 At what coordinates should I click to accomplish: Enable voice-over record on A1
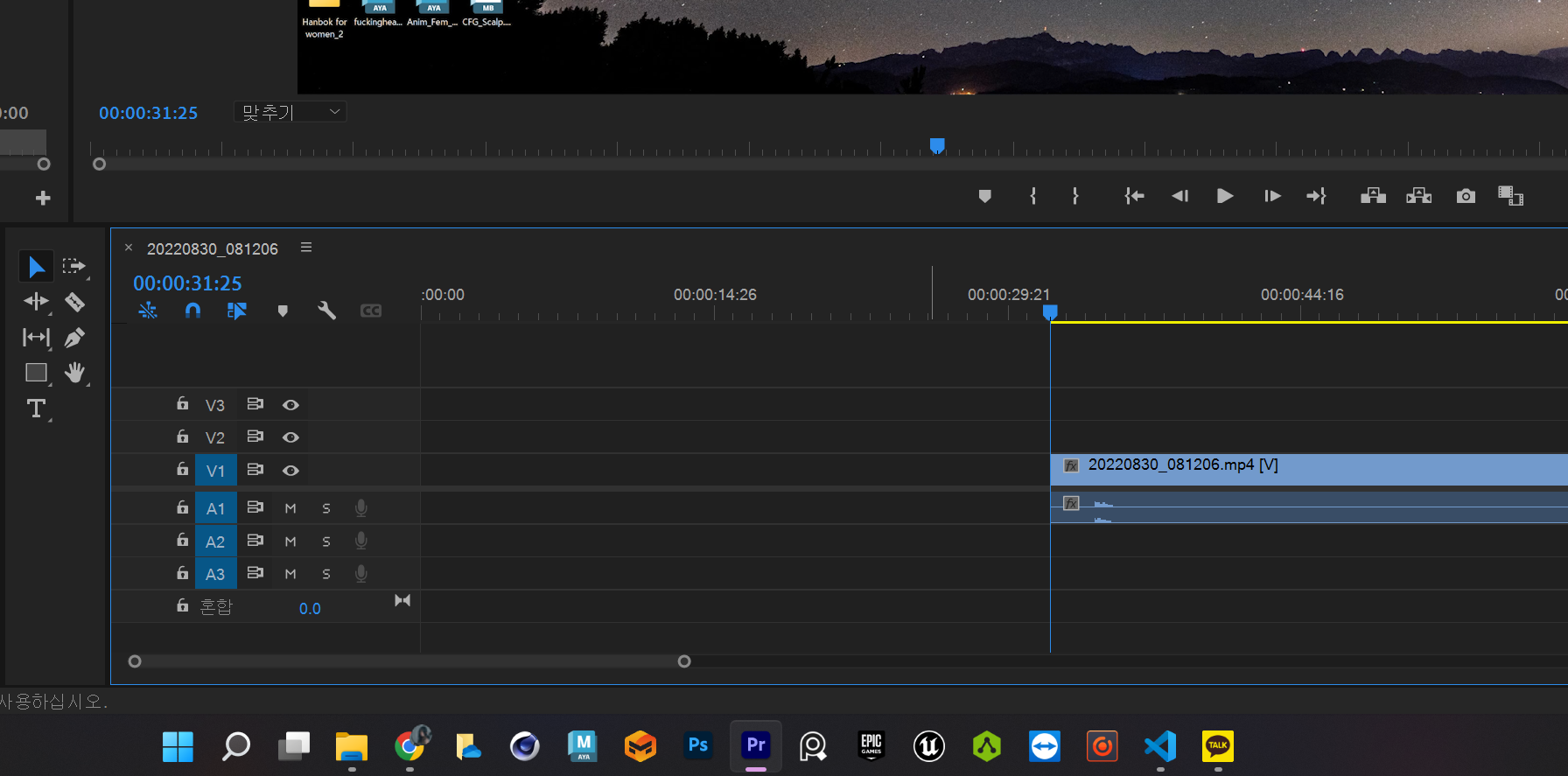click(360, 507)
